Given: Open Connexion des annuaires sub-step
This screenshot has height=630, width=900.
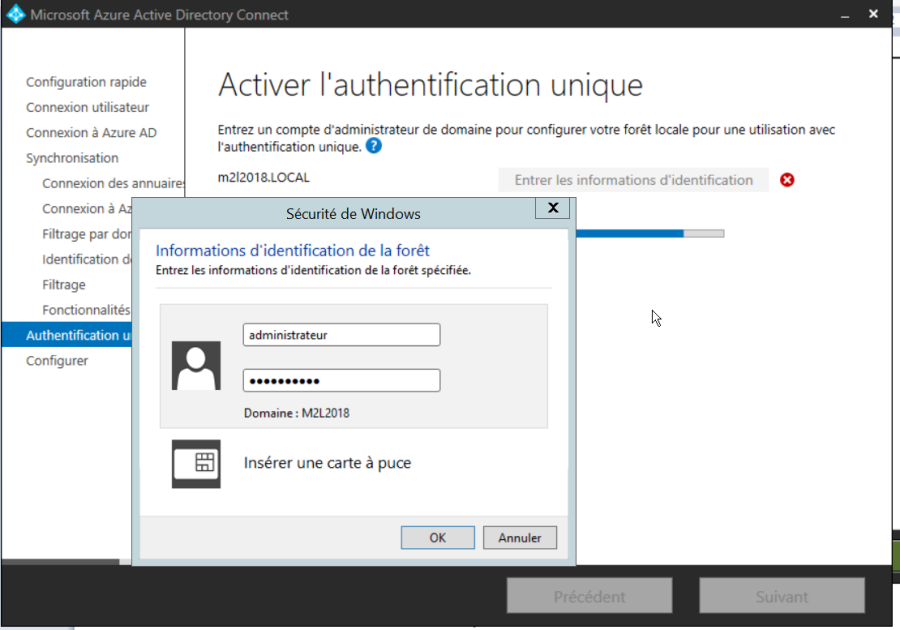Looking at the screenshot, I should pyautogui.click(x=113, y=183).
